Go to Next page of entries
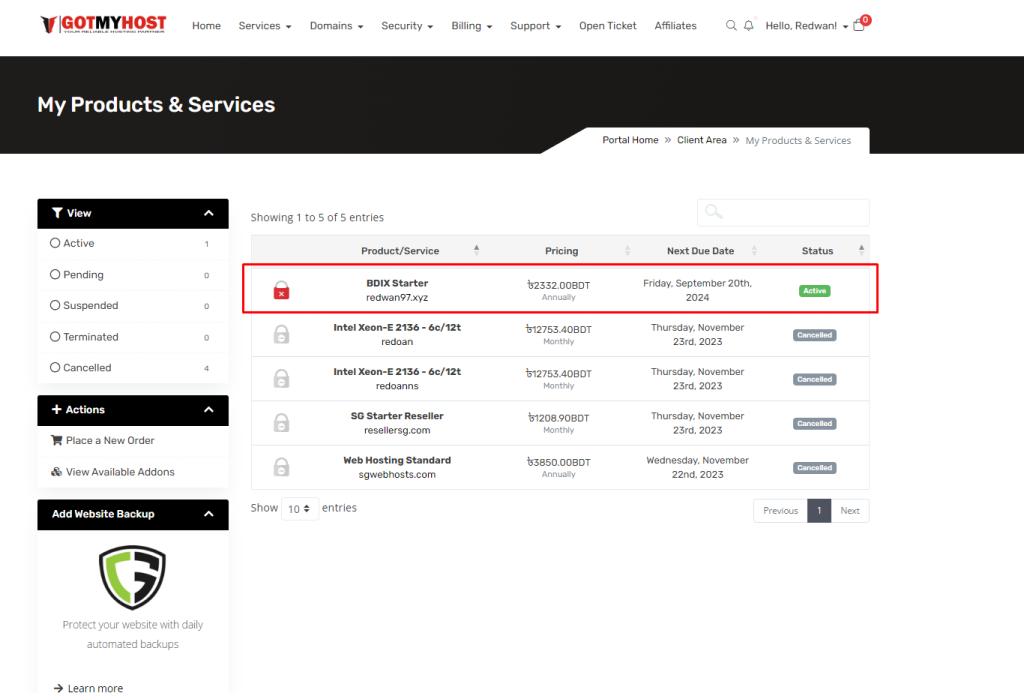The image size is (1024, 693). [x=849, y=510]
